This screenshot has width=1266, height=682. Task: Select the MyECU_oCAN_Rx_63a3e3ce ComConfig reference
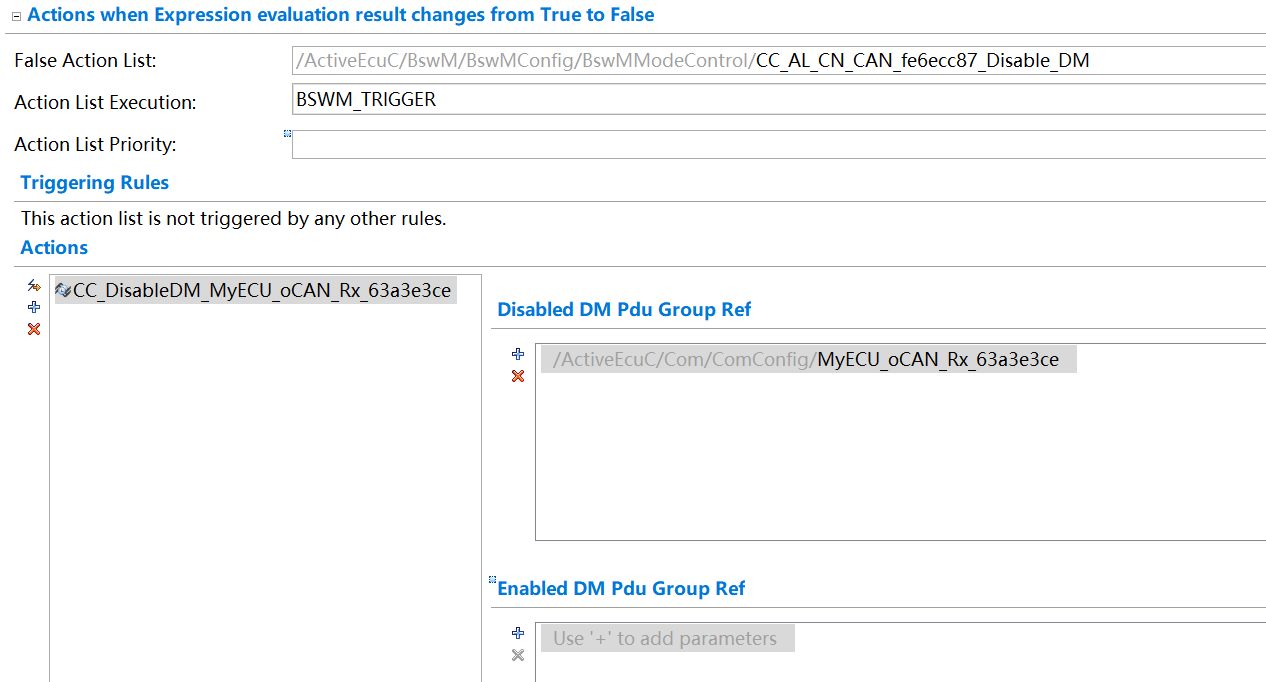pyautogui.click(x=808, y=359)
